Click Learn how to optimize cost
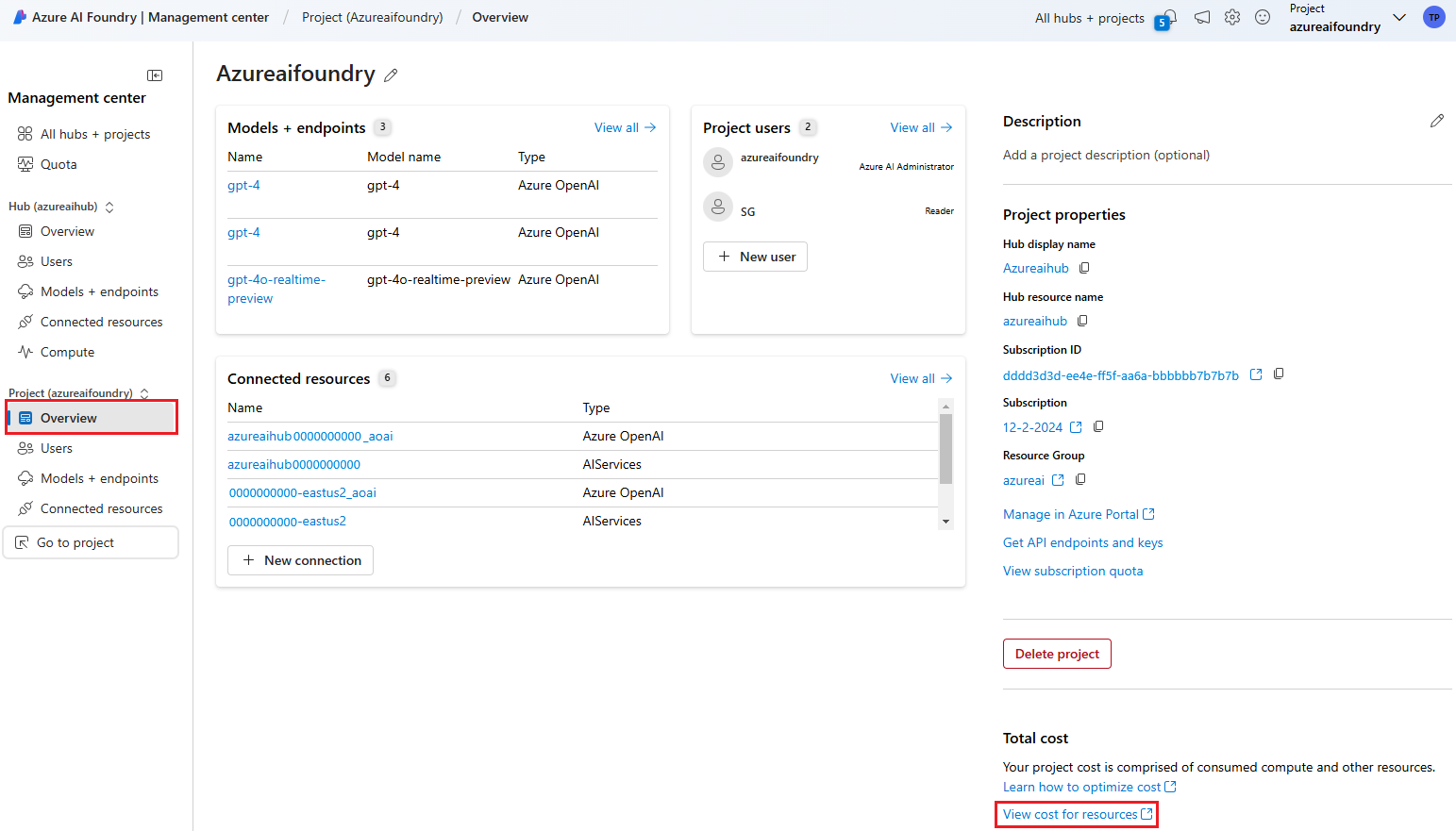This screenshot has height=831, width=1456. (1089, 787)
